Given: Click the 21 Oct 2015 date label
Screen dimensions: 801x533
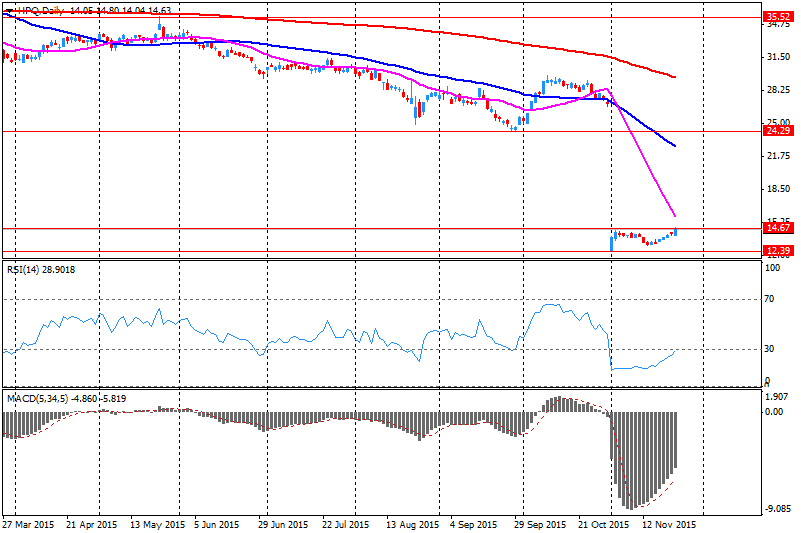Looking at the screenshot, I should [x=603, y=525].
